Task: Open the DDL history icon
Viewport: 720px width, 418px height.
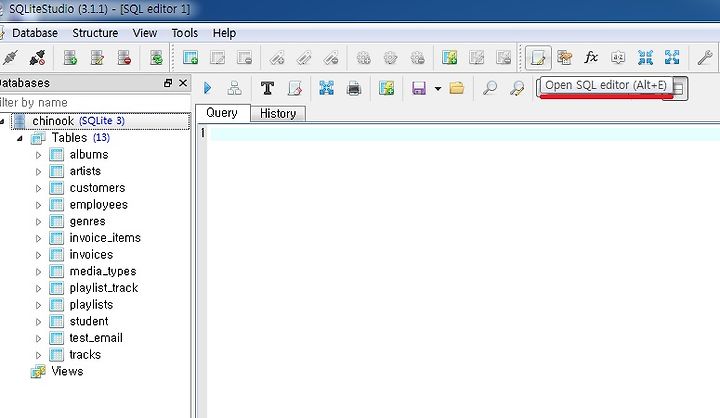Action: 564,58
